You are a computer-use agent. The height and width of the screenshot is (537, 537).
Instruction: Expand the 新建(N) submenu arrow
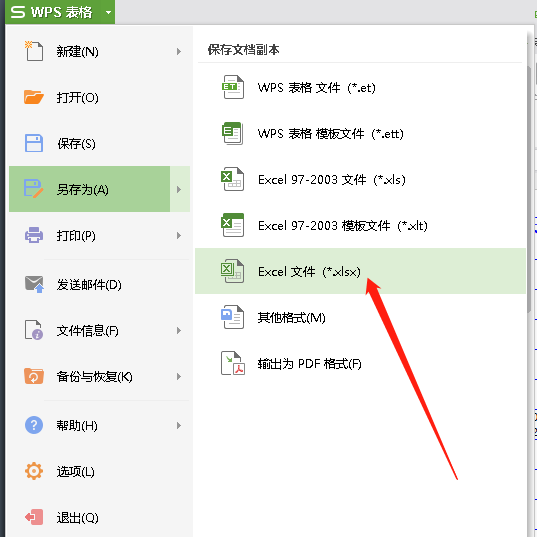tap(179, 51)
